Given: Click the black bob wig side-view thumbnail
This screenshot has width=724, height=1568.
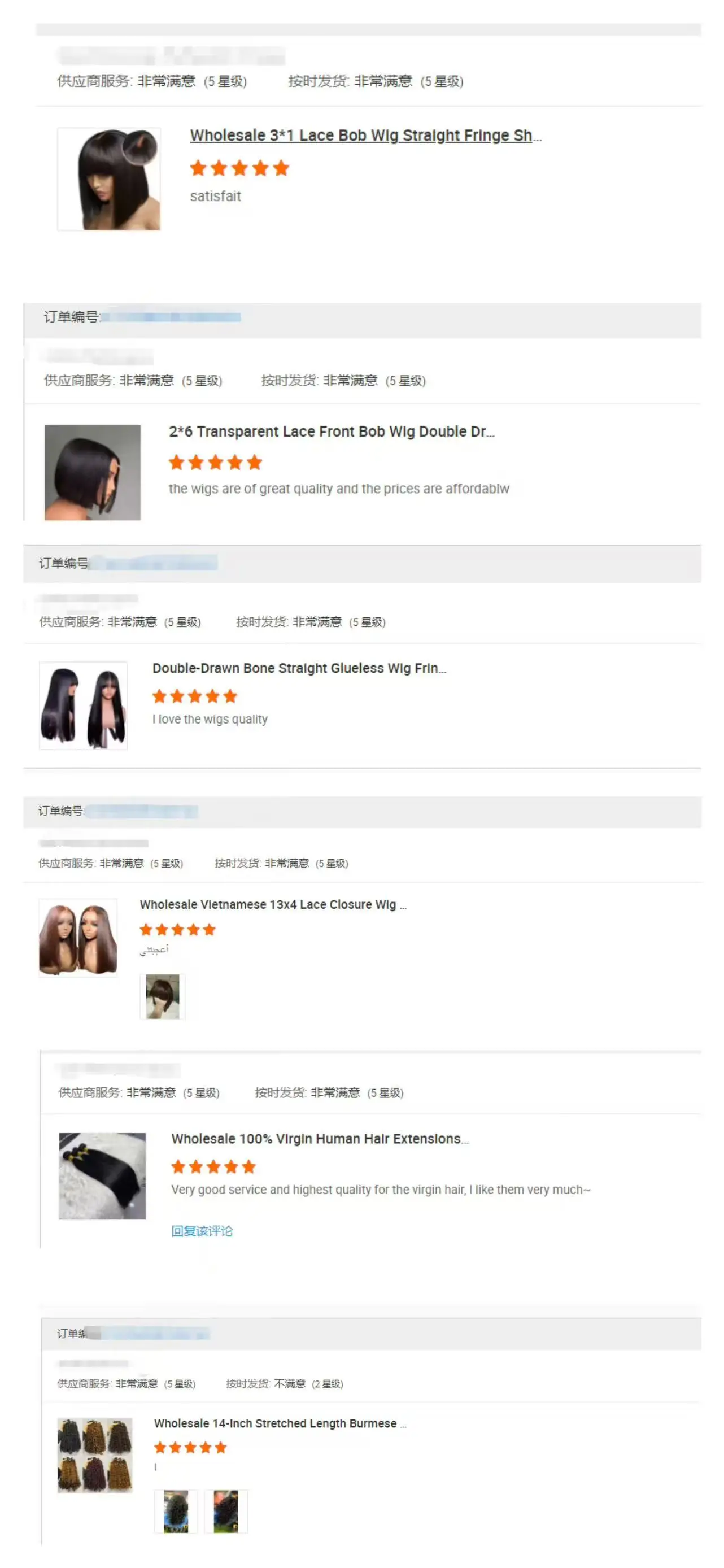Looking at the screenshot, I should (x=93, y=472).
